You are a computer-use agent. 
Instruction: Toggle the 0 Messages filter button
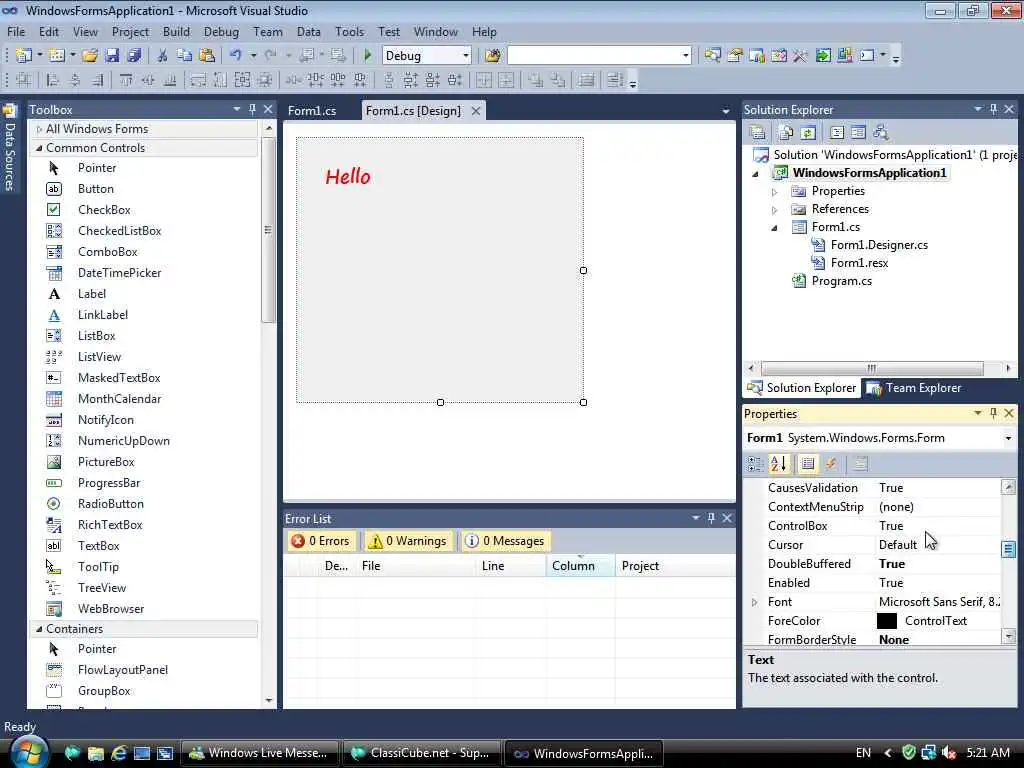click(505, 541)
